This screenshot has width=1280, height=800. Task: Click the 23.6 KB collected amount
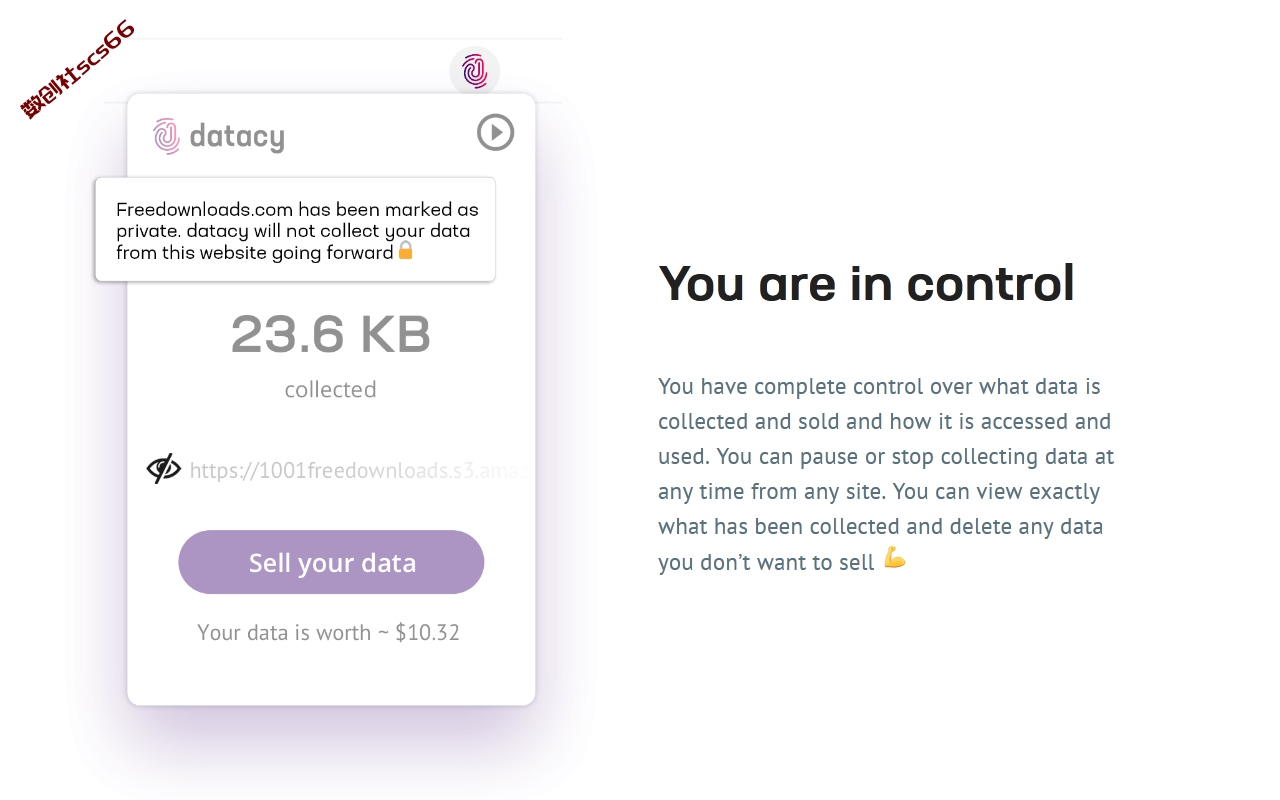331,335
